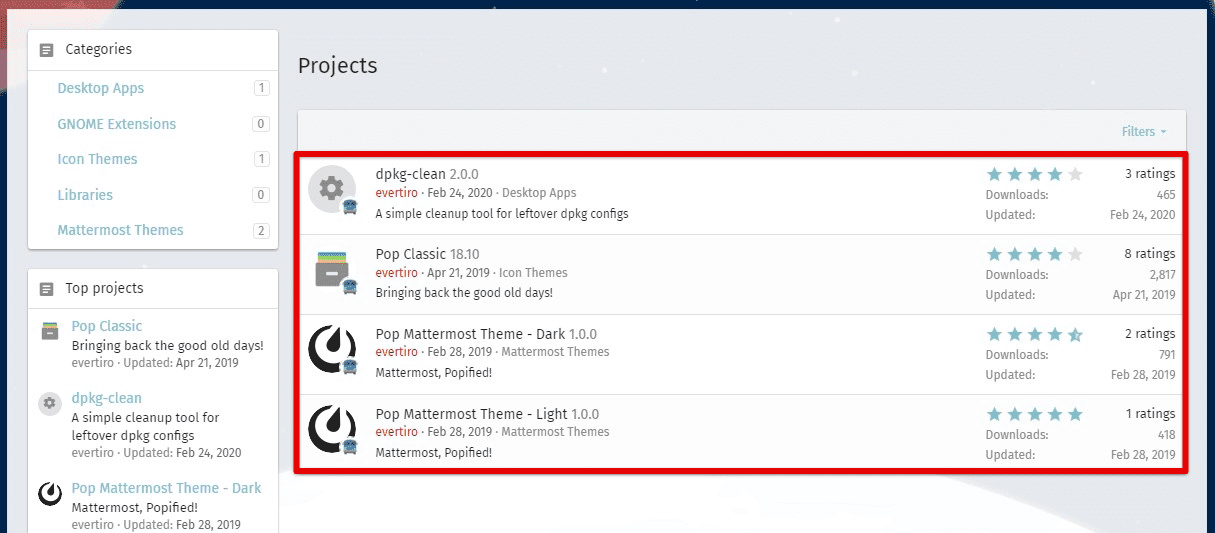Click the Pop Mattermost Theme - Dark logo icon
This screenshot has width=1215, height=533.
click(331, 349)
